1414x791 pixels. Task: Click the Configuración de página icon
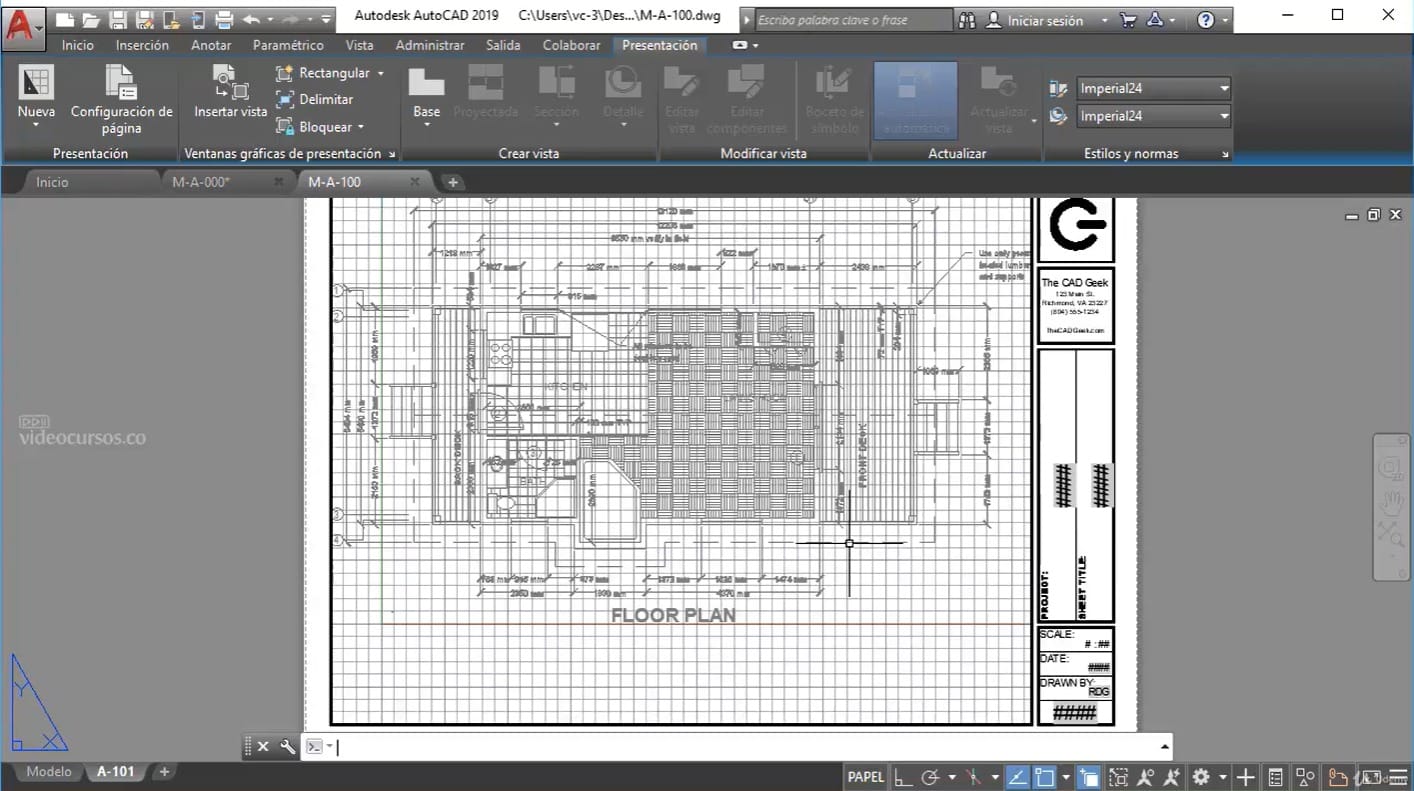[x=121, y=83]
